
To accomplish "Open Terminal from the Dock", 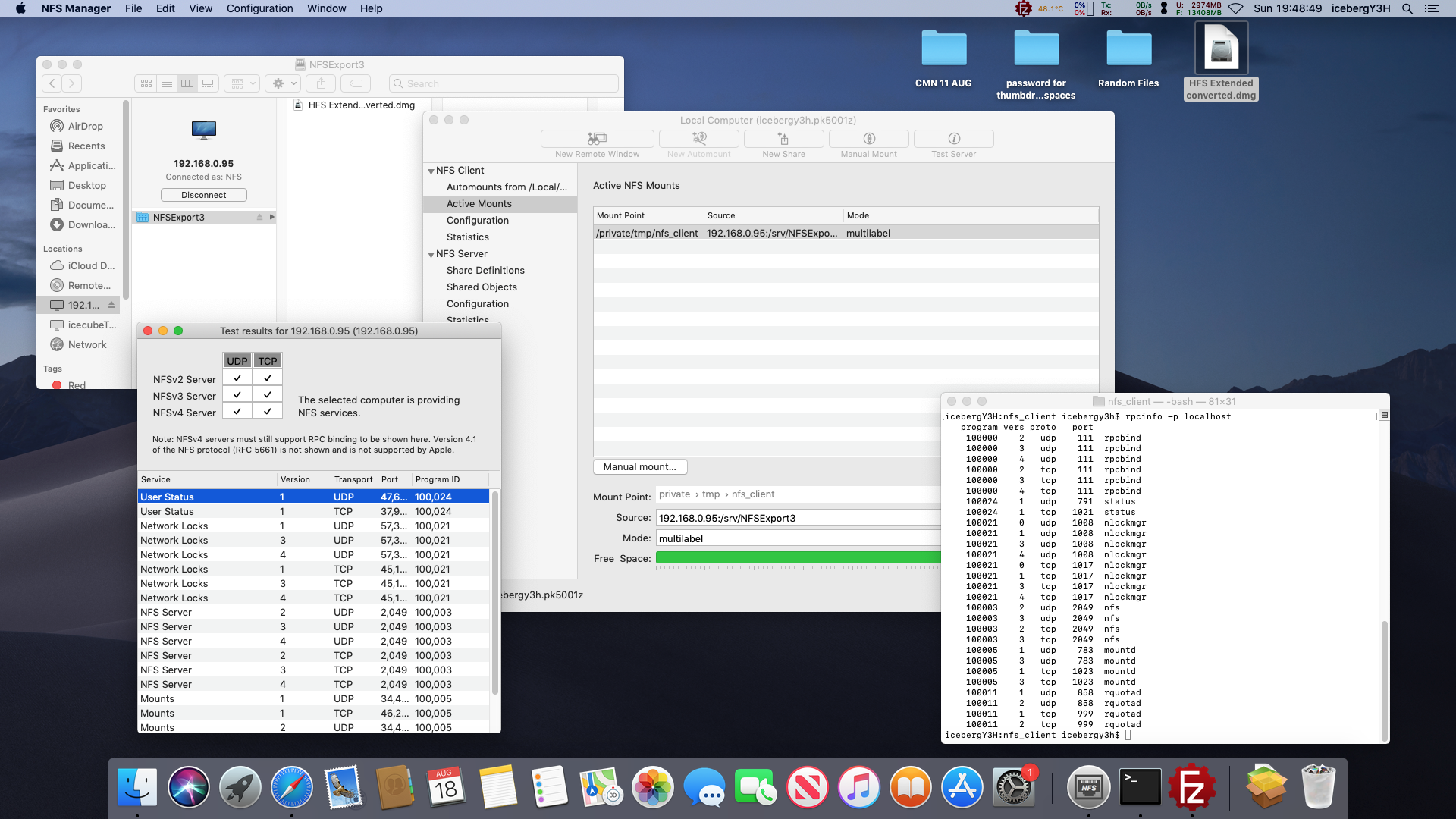I will (x=1140, y=786).
